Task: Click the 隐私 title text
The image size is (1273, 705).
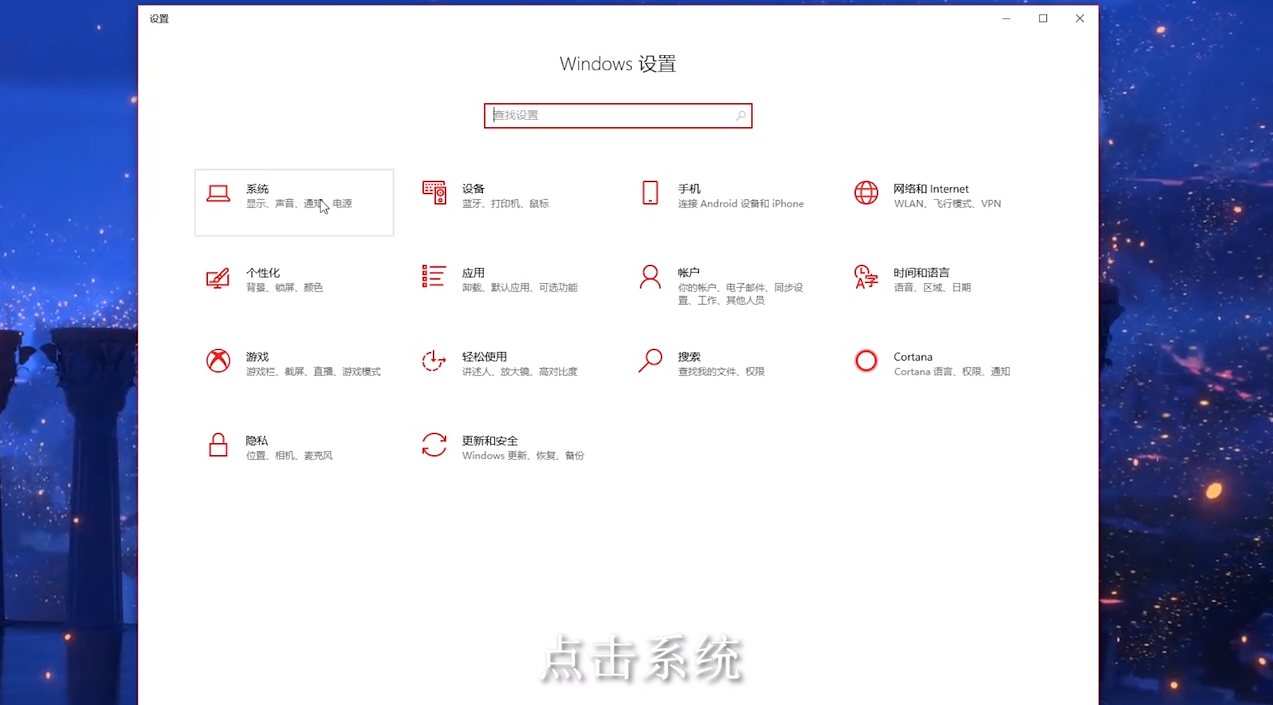Action: [257, 441]
